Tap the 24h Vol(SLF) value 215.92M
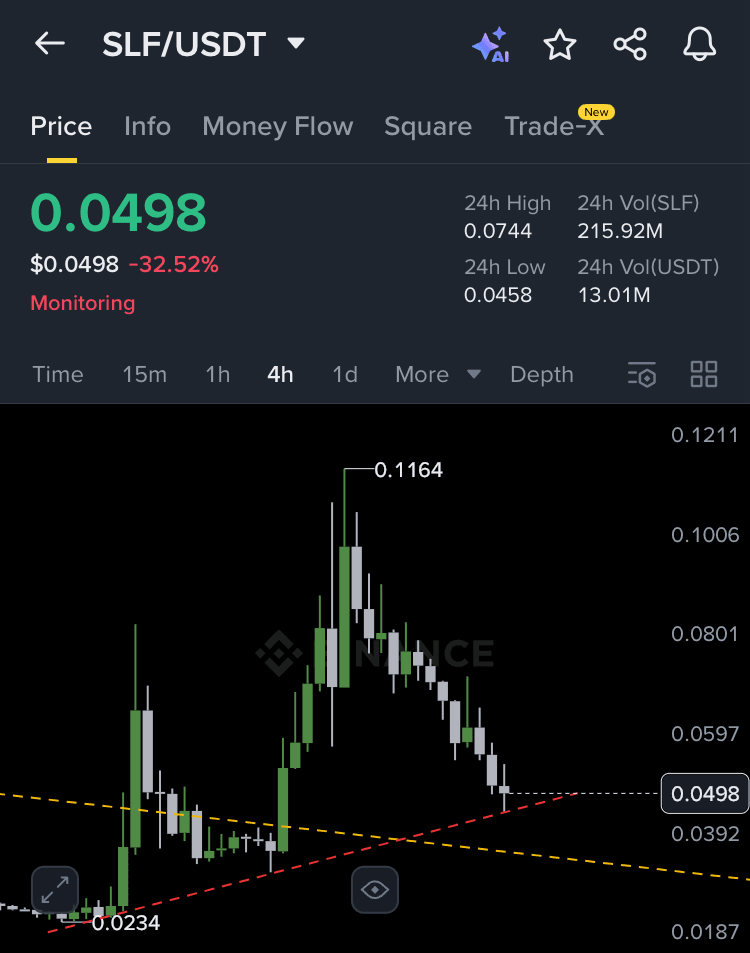This screenshot has height=953, width=750. coord(620,231)
